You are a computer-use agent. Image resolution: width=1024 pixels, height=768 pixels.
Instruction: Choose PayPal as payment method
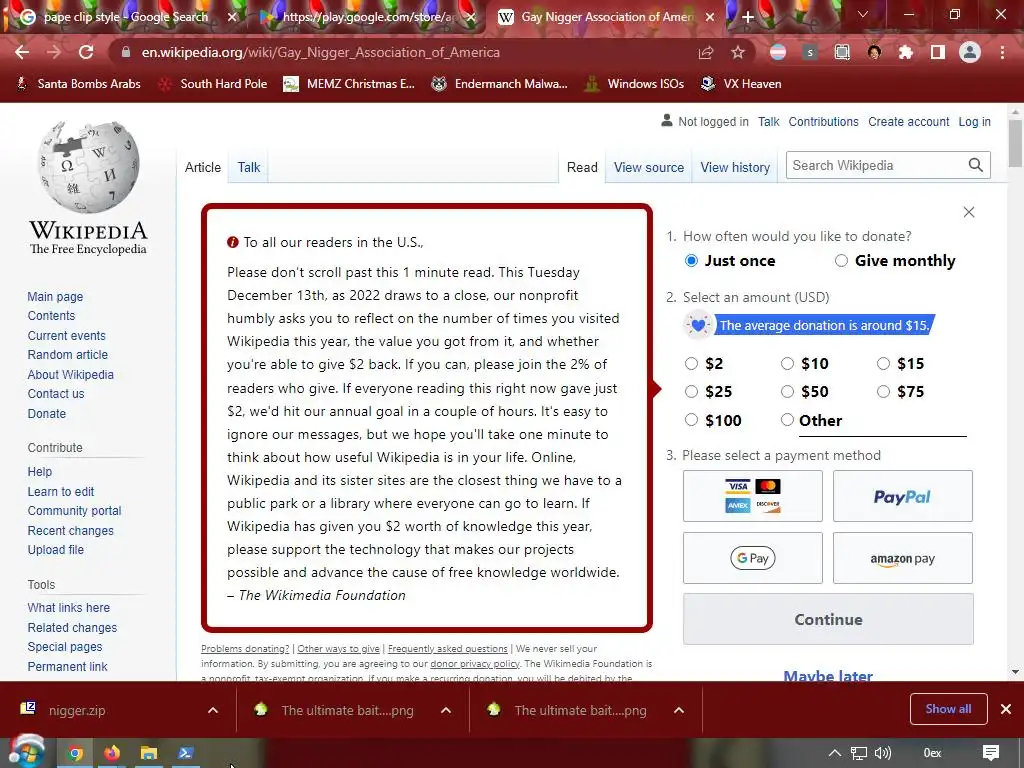[x=903, y=496]
